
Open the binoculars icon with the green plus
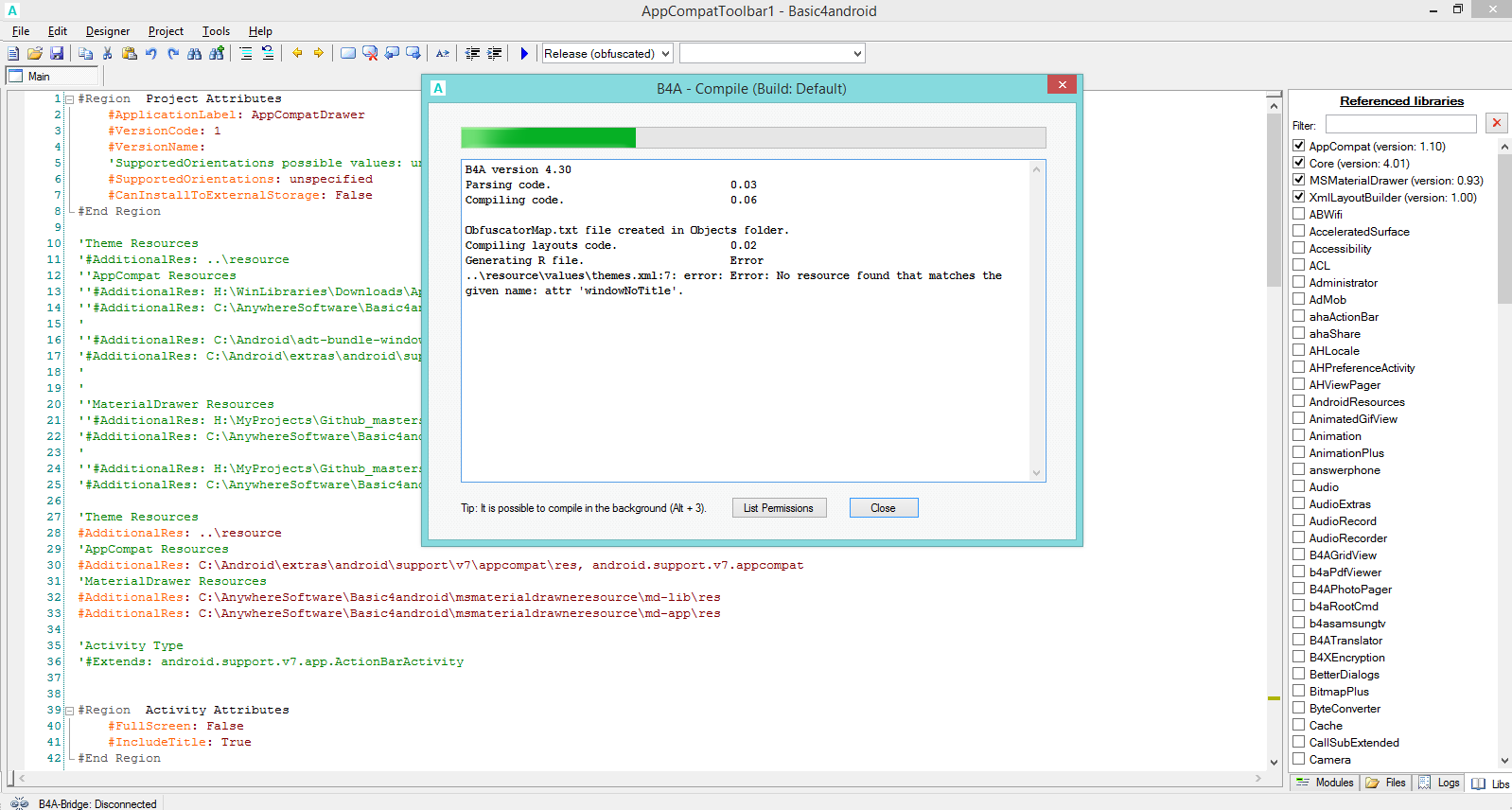217,54
